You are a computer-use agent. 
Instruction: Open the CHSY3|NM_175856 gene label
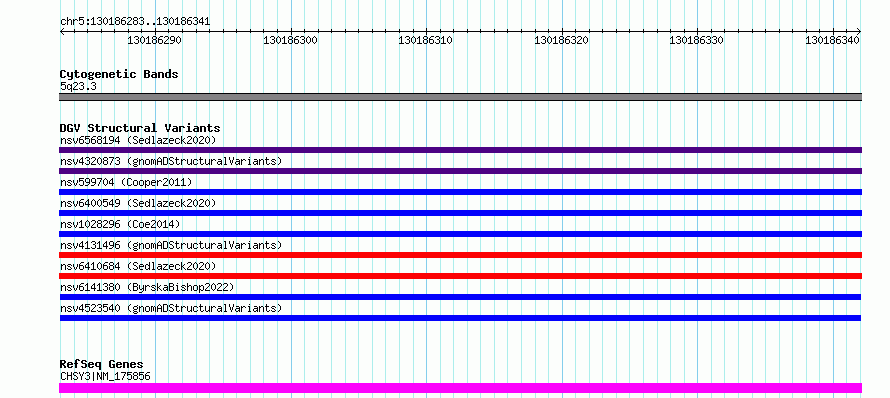(105, 376)
